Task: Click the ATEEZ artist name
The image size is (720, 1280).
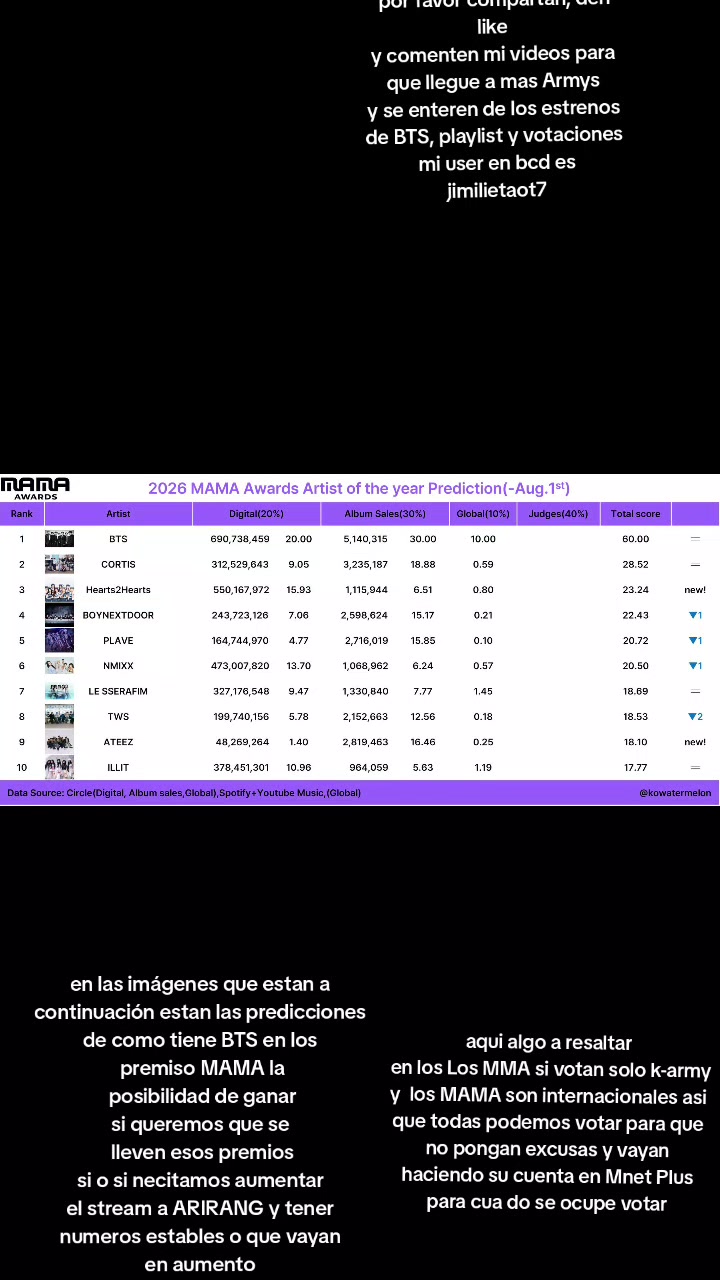Action: (x=118, y=742)
